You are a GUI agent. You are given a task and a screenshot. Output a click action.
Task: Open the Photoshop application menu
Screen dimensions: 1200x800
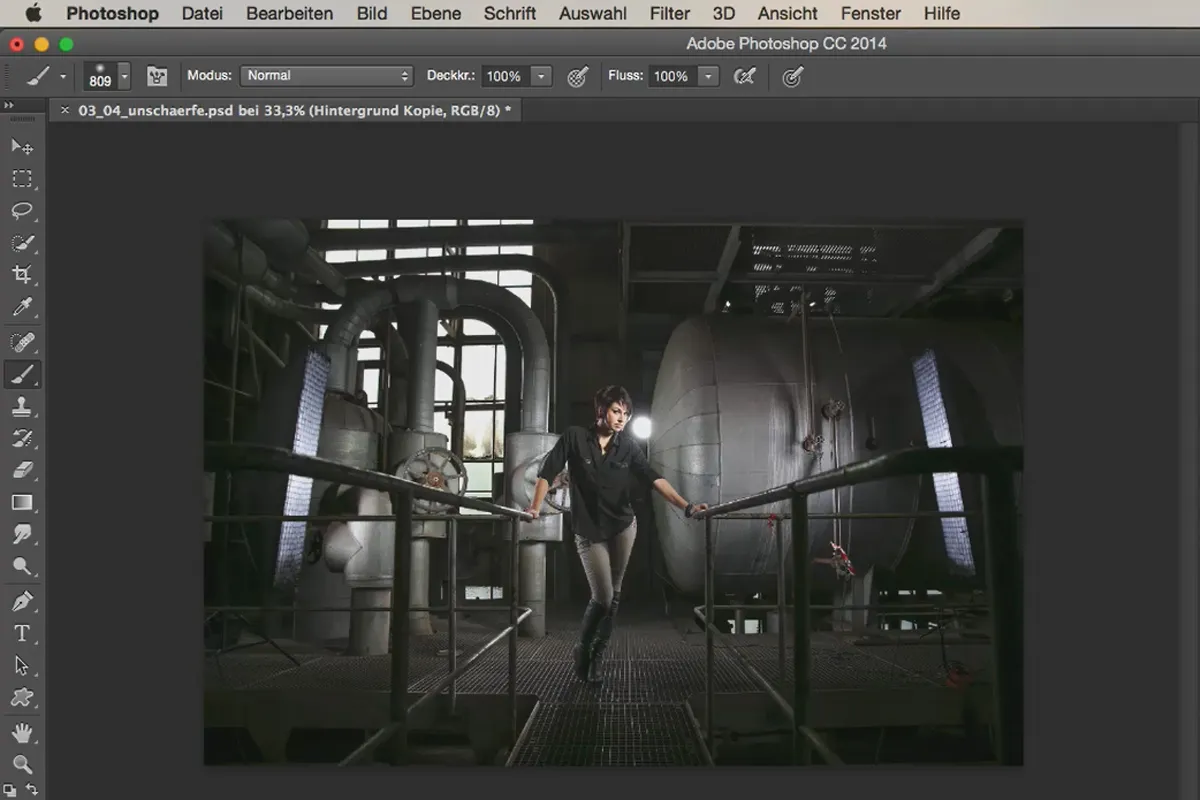coord(112,14)
